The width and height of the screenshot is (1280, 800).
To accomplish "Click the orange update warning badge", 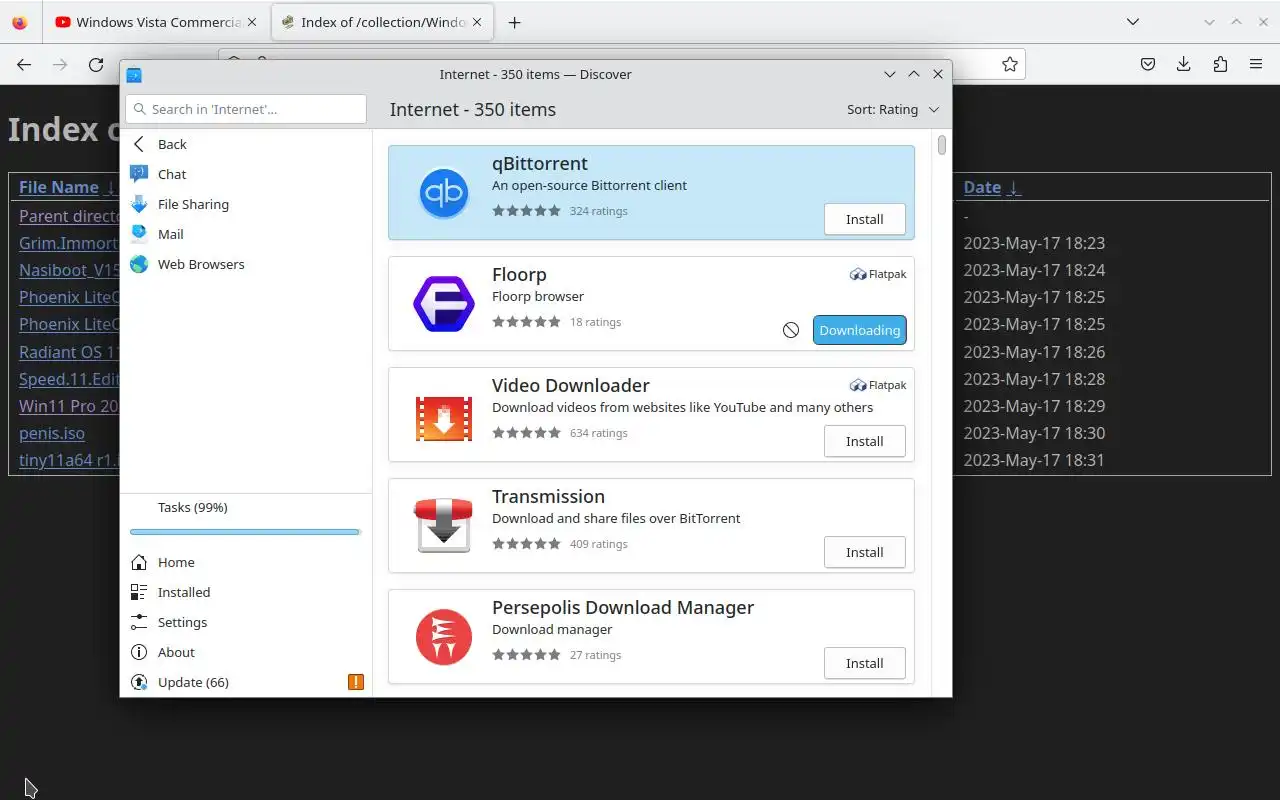I will click(355, 682).
